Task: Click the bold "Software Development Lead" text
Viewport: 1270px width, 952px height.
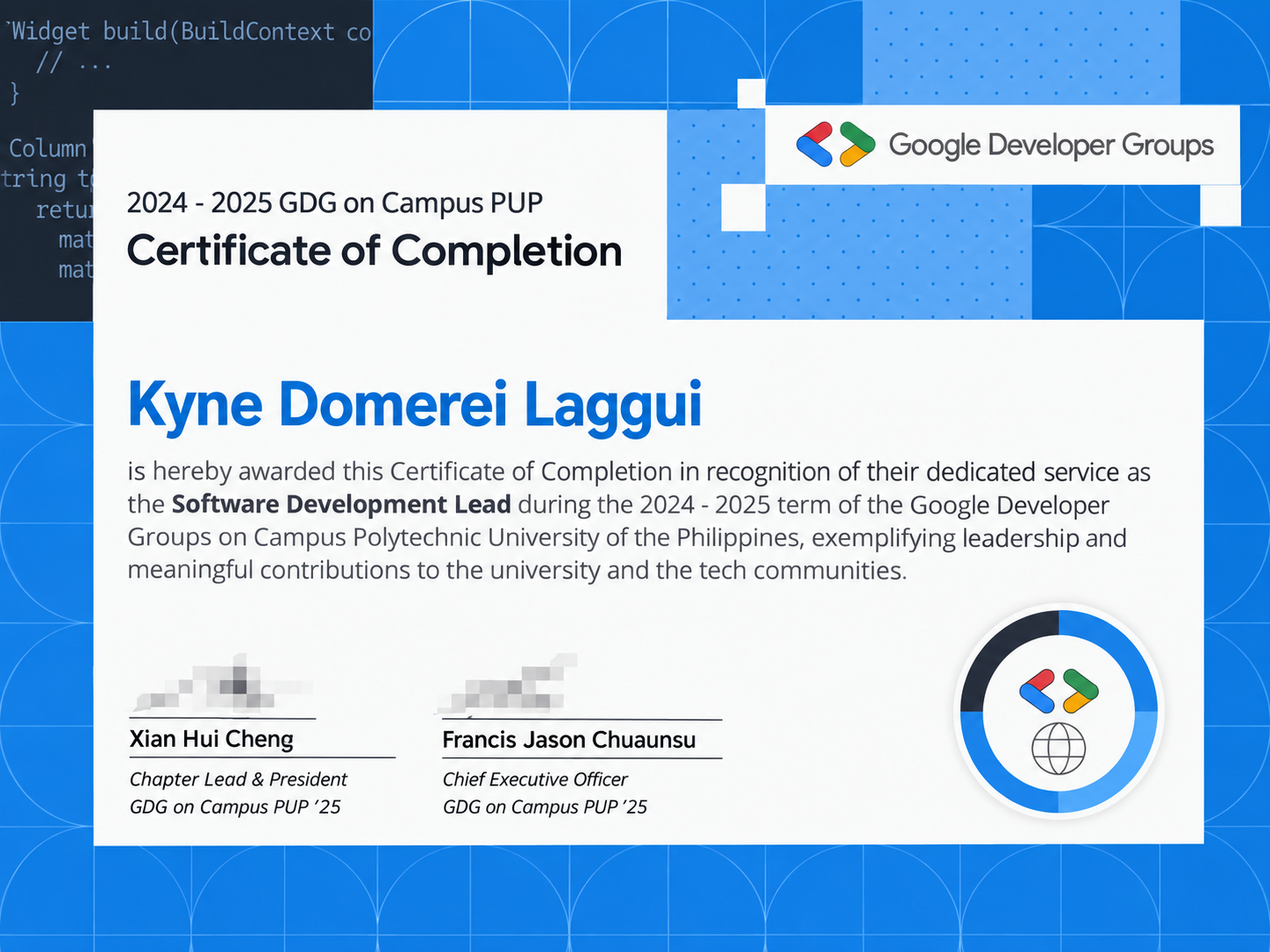Action: pyautogui.click(x=341, y=504)
